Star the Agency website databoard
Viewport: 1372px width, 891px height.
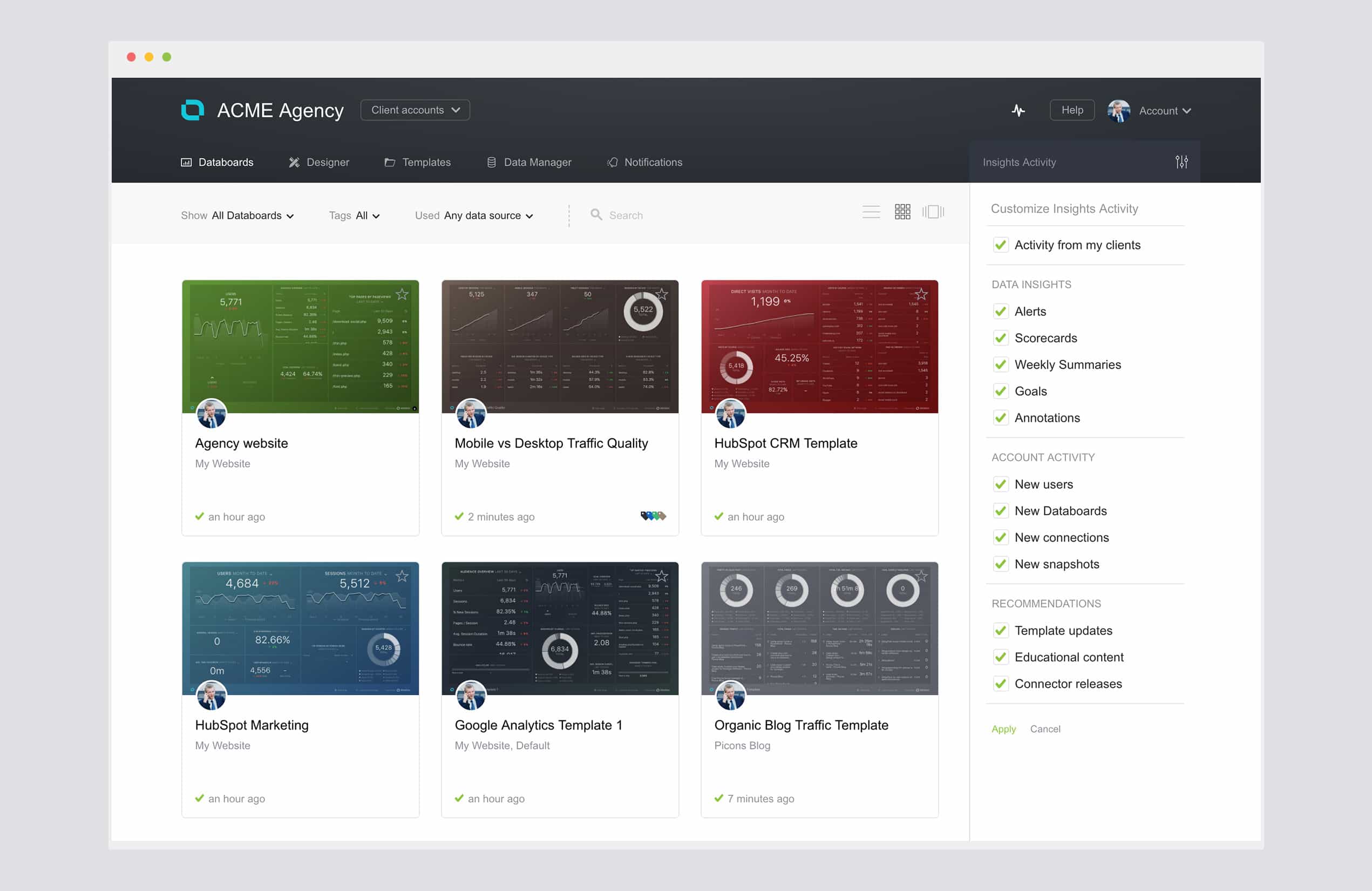[402, 295]
